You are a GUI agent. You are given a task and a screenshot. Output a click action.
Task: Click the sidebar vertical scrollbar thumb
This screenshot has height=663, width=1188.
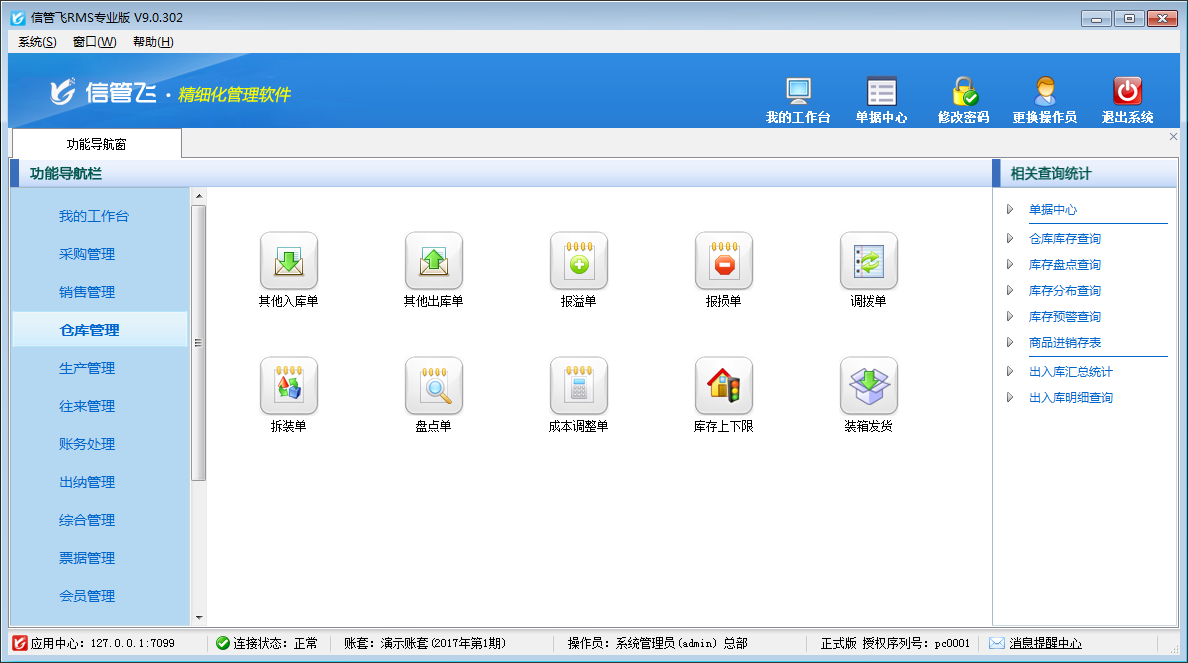tap(199, 342)
